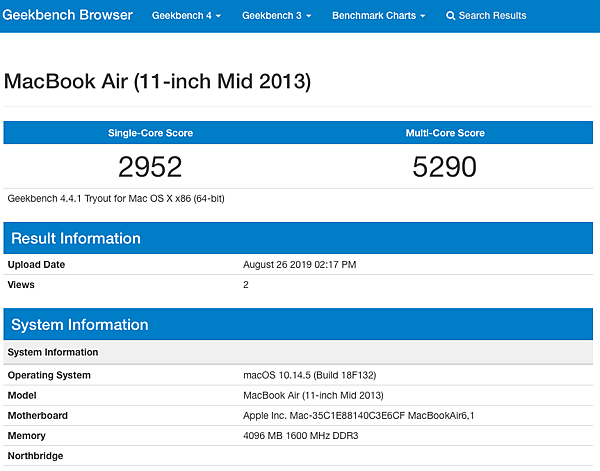The height and width of the screenshot is (471, 600).
Task: Click the search magnifier icon in navbar
Action: (451, 16)
